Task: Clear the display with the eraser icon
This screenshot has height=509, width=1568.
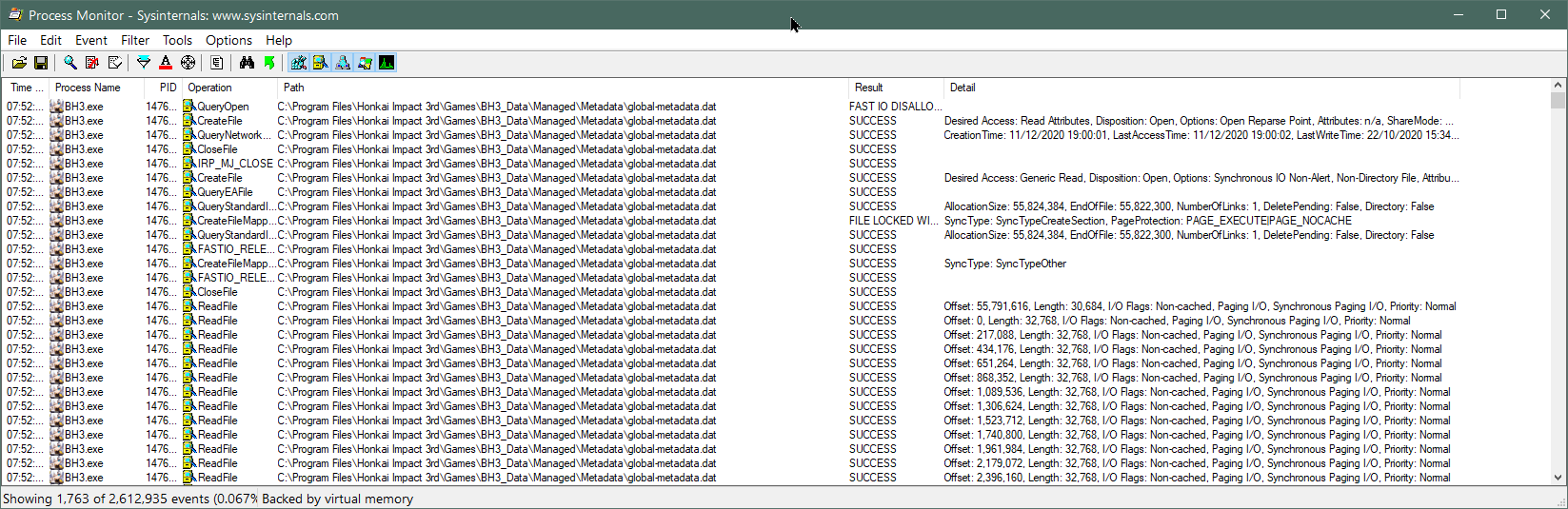Action: click(x=114, y=63)
